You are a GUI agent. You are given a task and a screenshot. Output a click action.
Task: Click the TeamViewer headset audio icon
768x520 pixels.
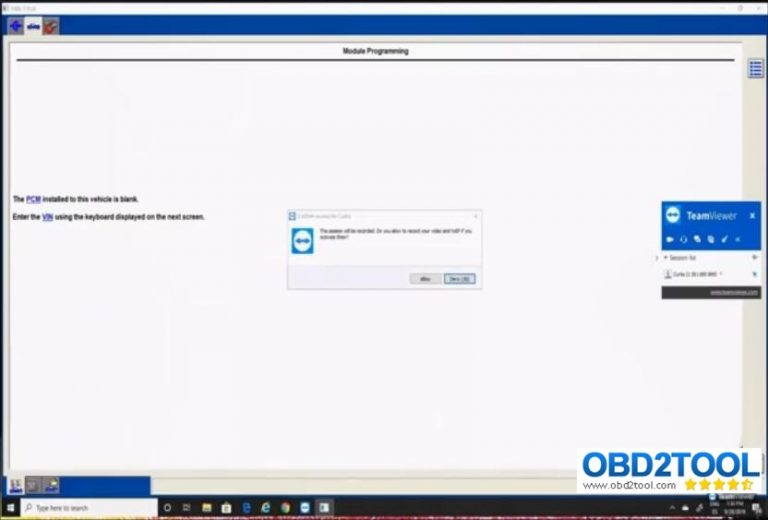pyautogui.click(x=684, y=239)
